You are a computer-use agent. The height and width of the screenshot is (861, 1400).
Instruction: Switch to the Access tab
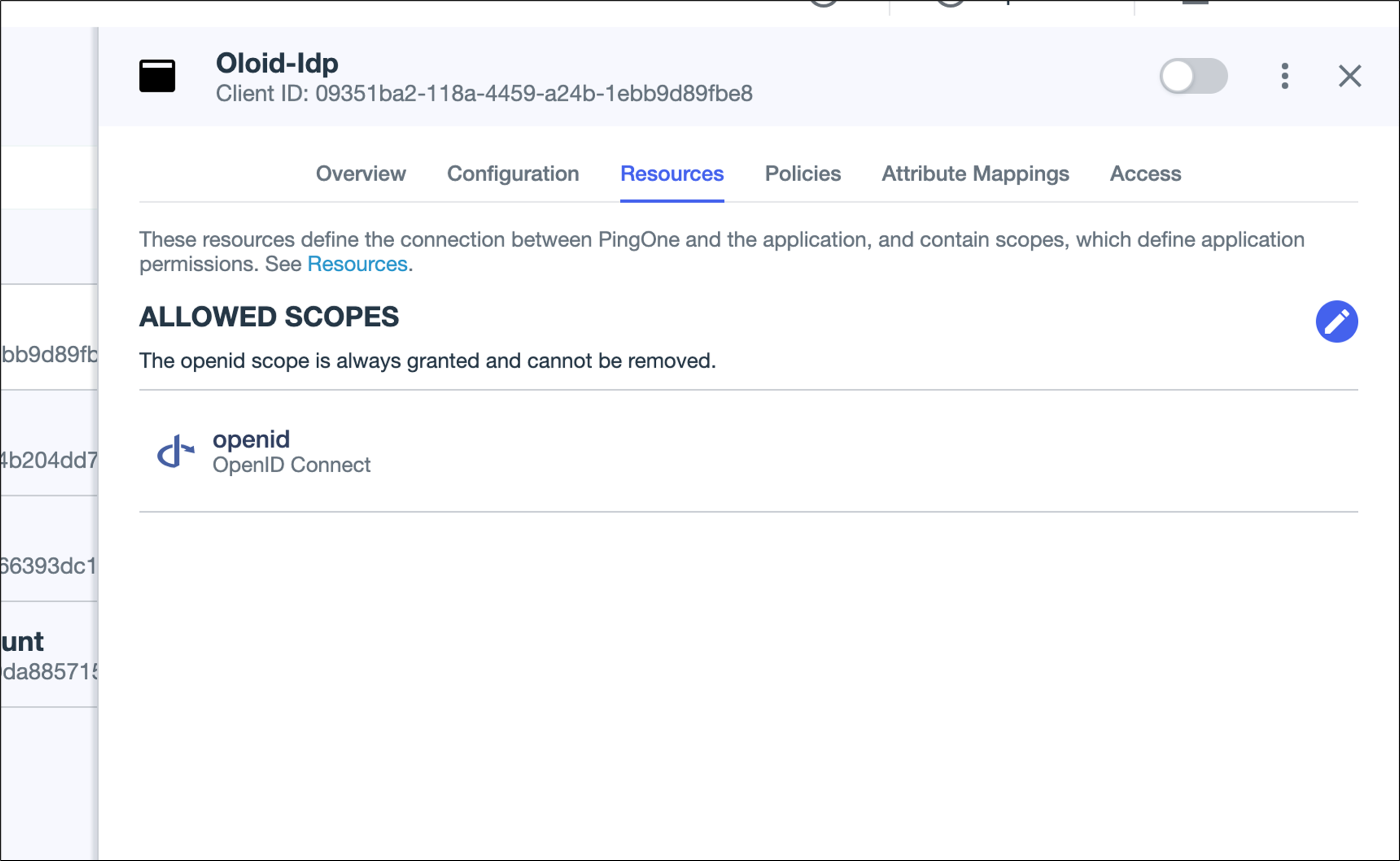(x=1145, y=174)
